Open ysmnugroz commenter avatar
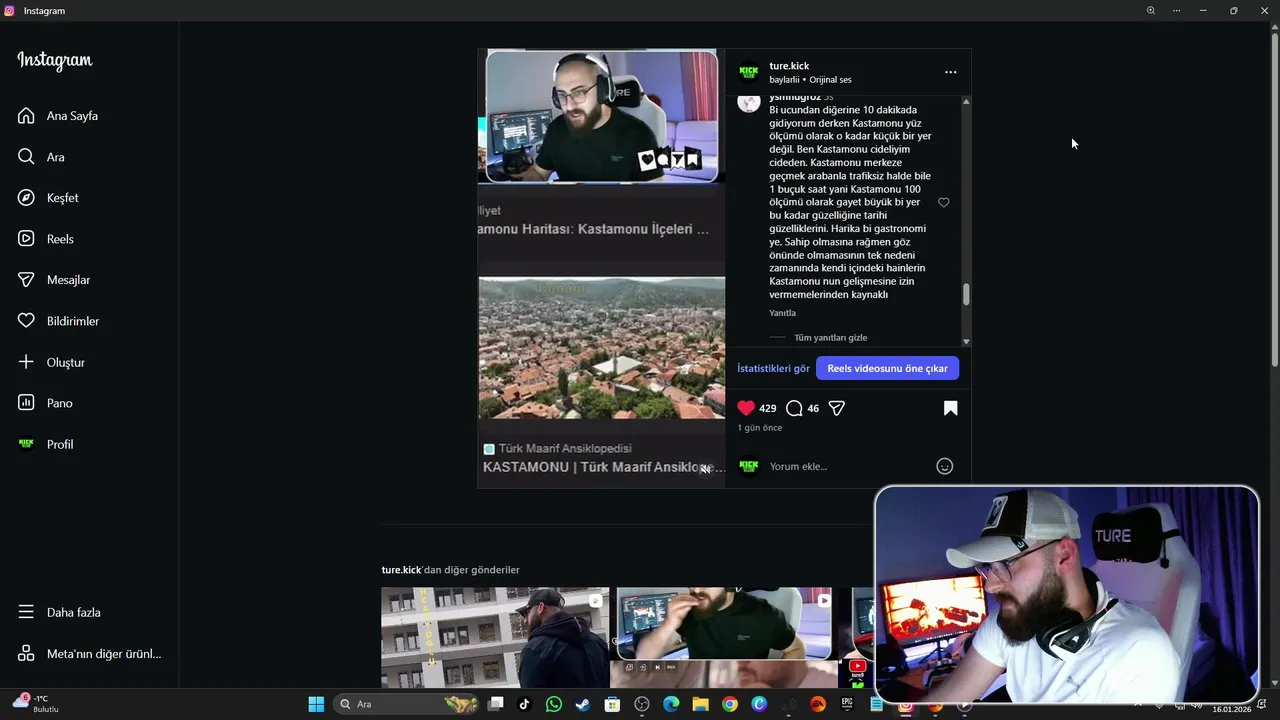 coord(749,102)
